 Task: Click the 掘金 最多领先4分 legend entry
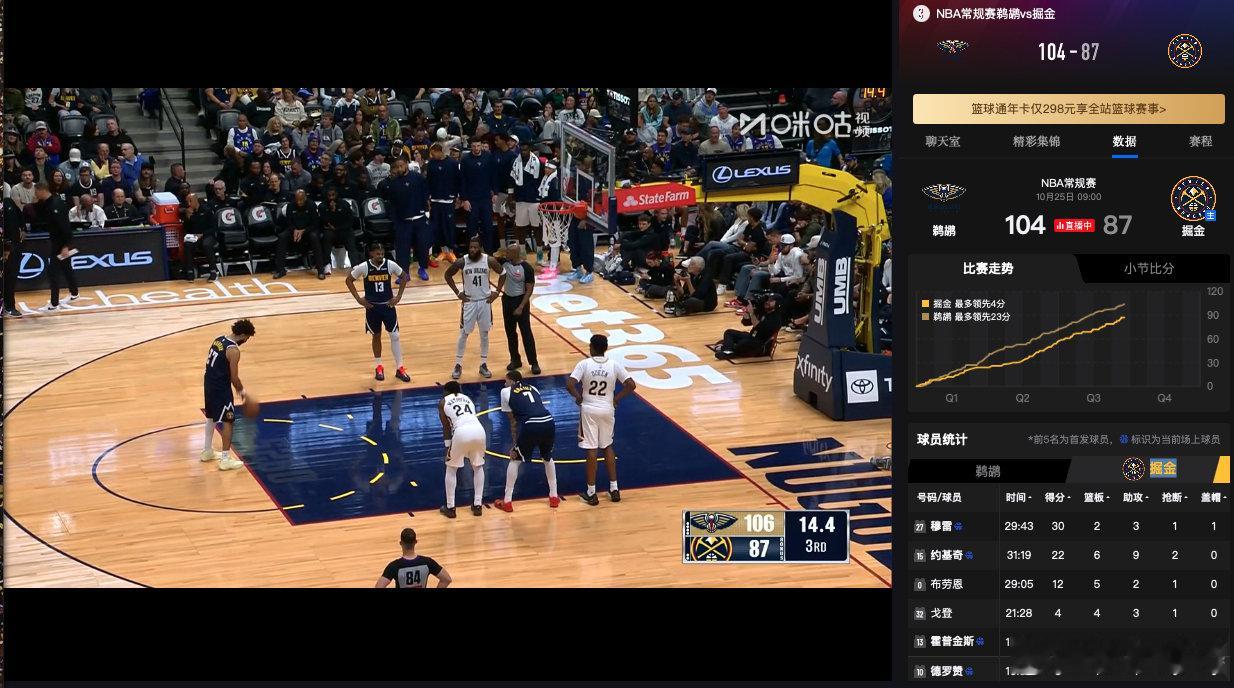963,303
